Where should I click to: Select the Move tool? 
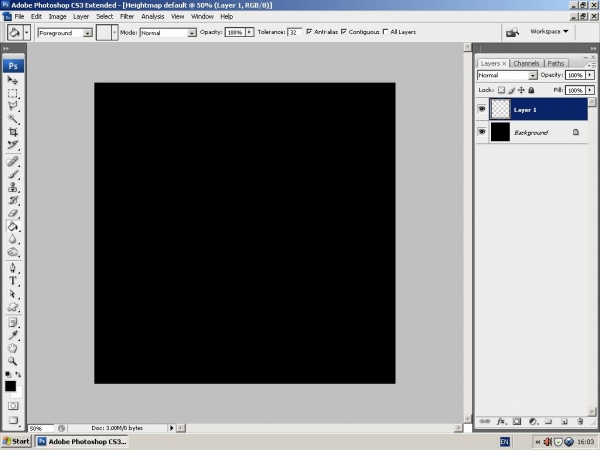pyautogui.click(x=13, y=80)
